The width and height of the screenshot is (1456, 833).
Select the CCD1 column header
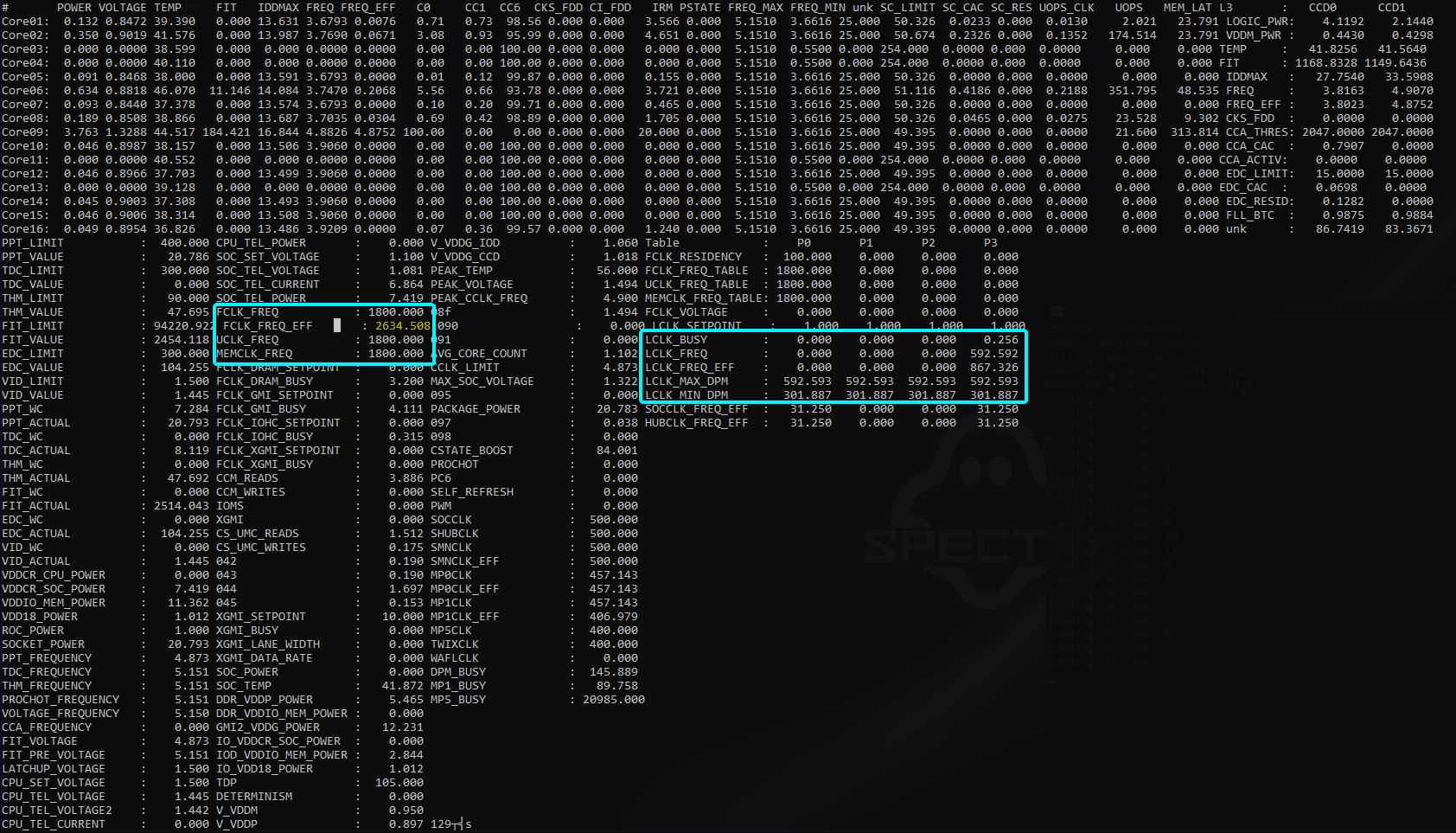[1392, 8]
